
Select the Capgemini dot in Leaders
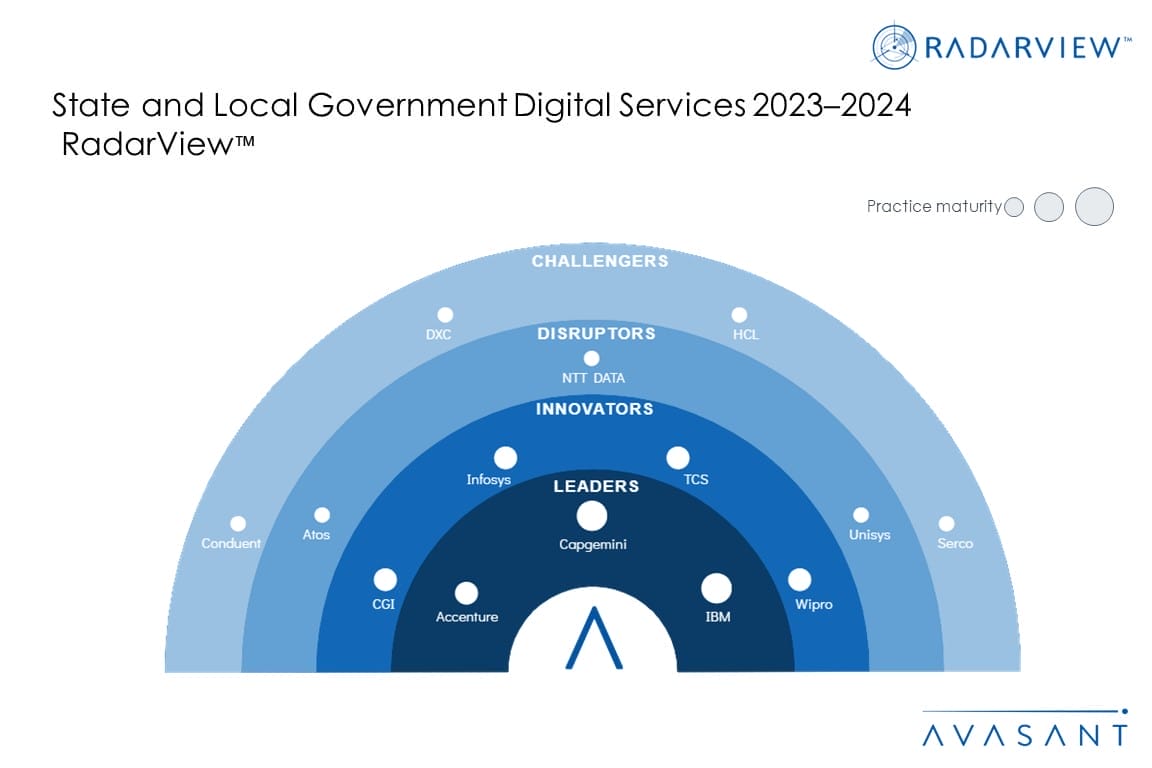pos(592,516)
